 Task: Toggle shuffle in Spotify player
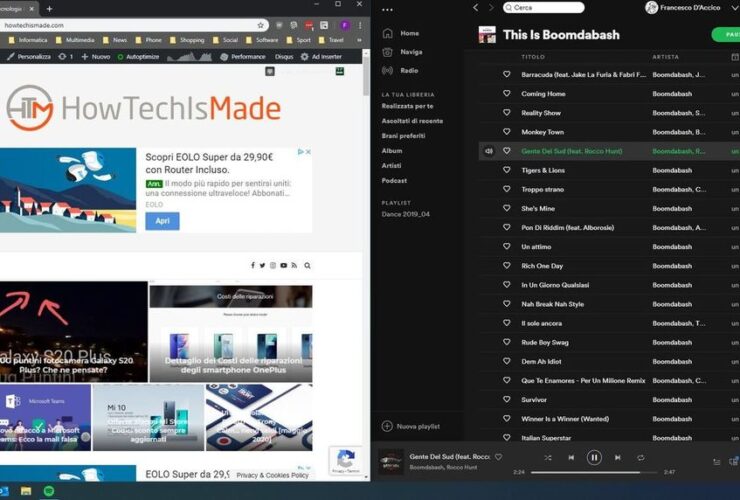[x=548, y=458]
